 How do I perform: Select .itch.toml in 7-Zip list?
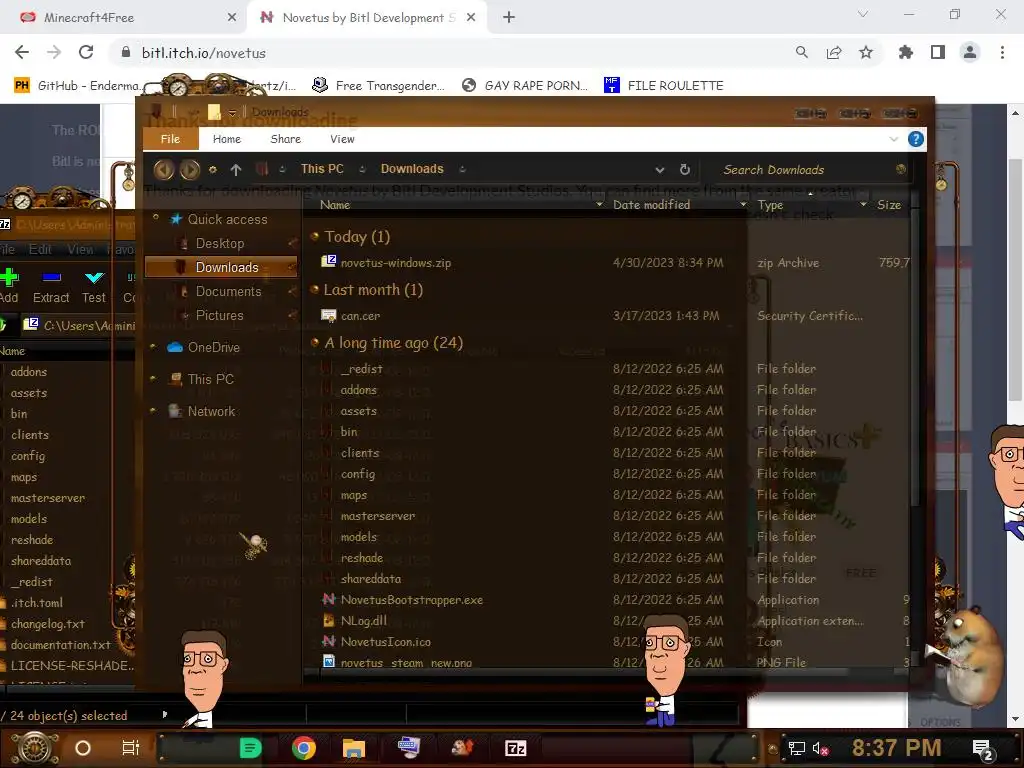pyautogui.click(x=37, y=603)
